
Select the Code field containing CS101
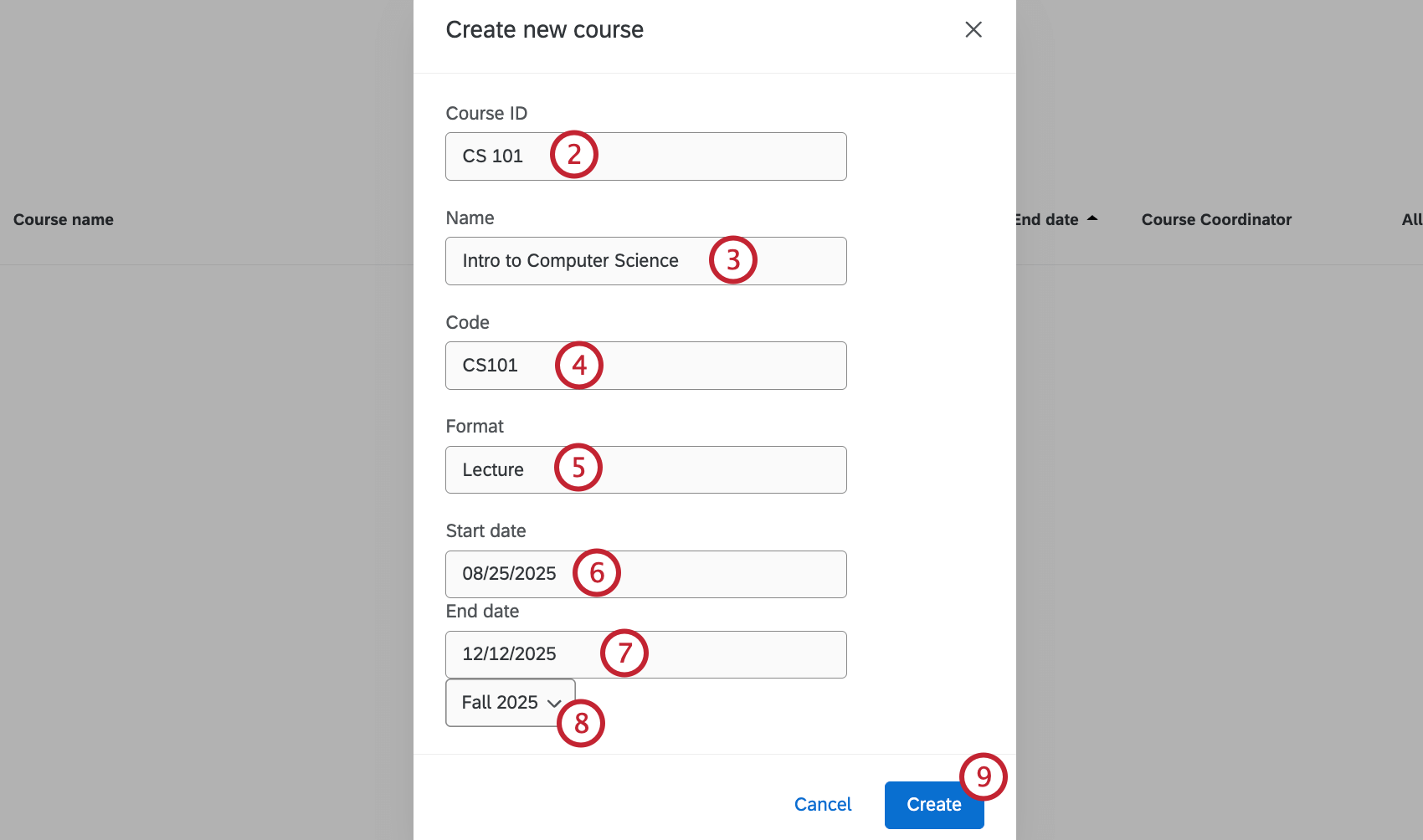[502, 365]
